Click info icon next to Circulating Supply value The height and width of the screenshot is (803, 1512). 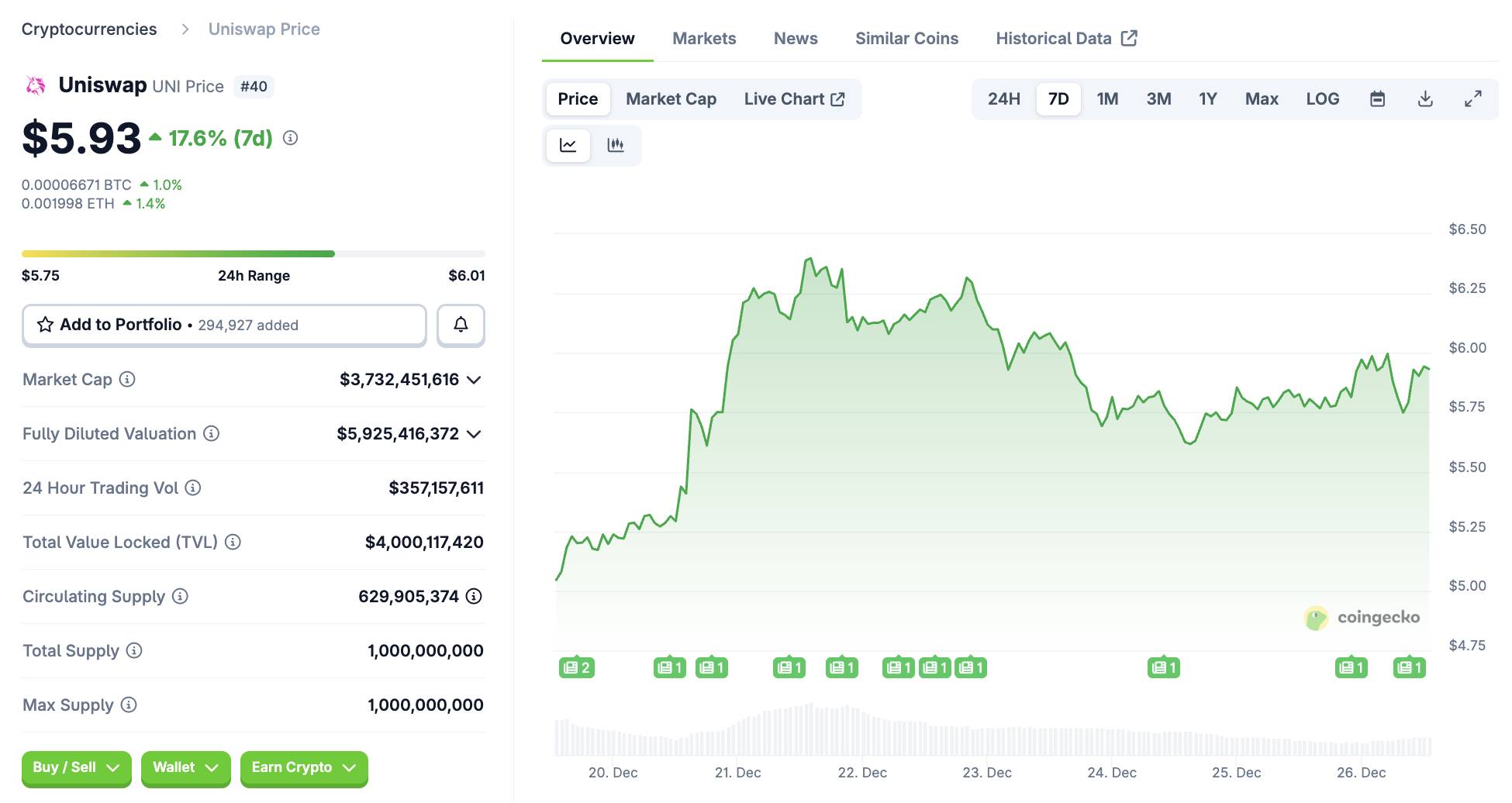[x=474, y=596]
